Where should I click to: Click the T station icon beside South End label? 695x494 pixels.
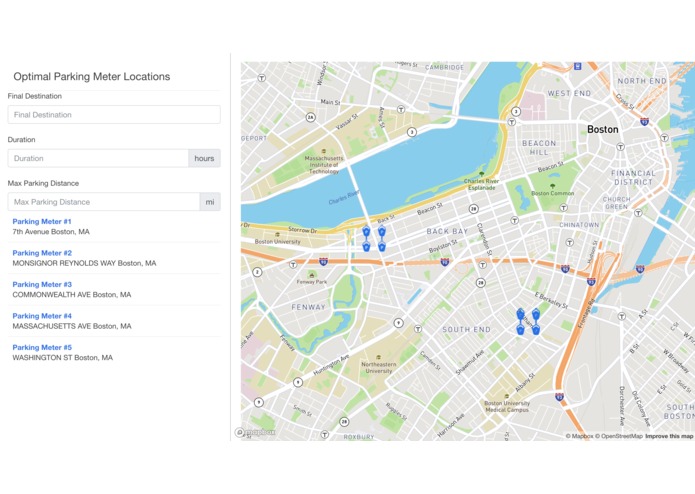coord(418,329)
